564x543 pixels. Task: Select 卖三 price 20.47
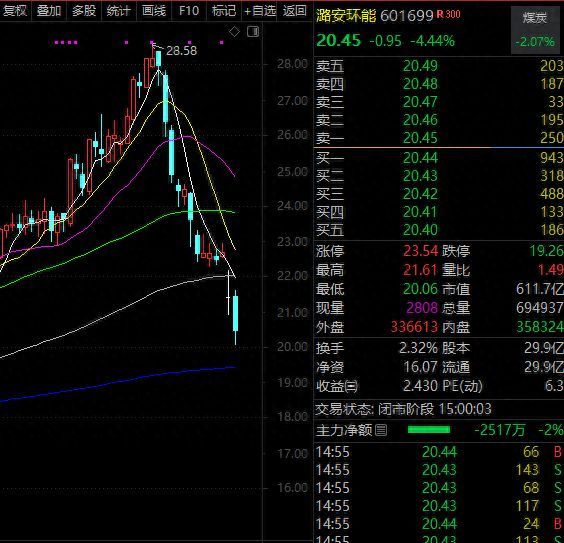point(420,102)
